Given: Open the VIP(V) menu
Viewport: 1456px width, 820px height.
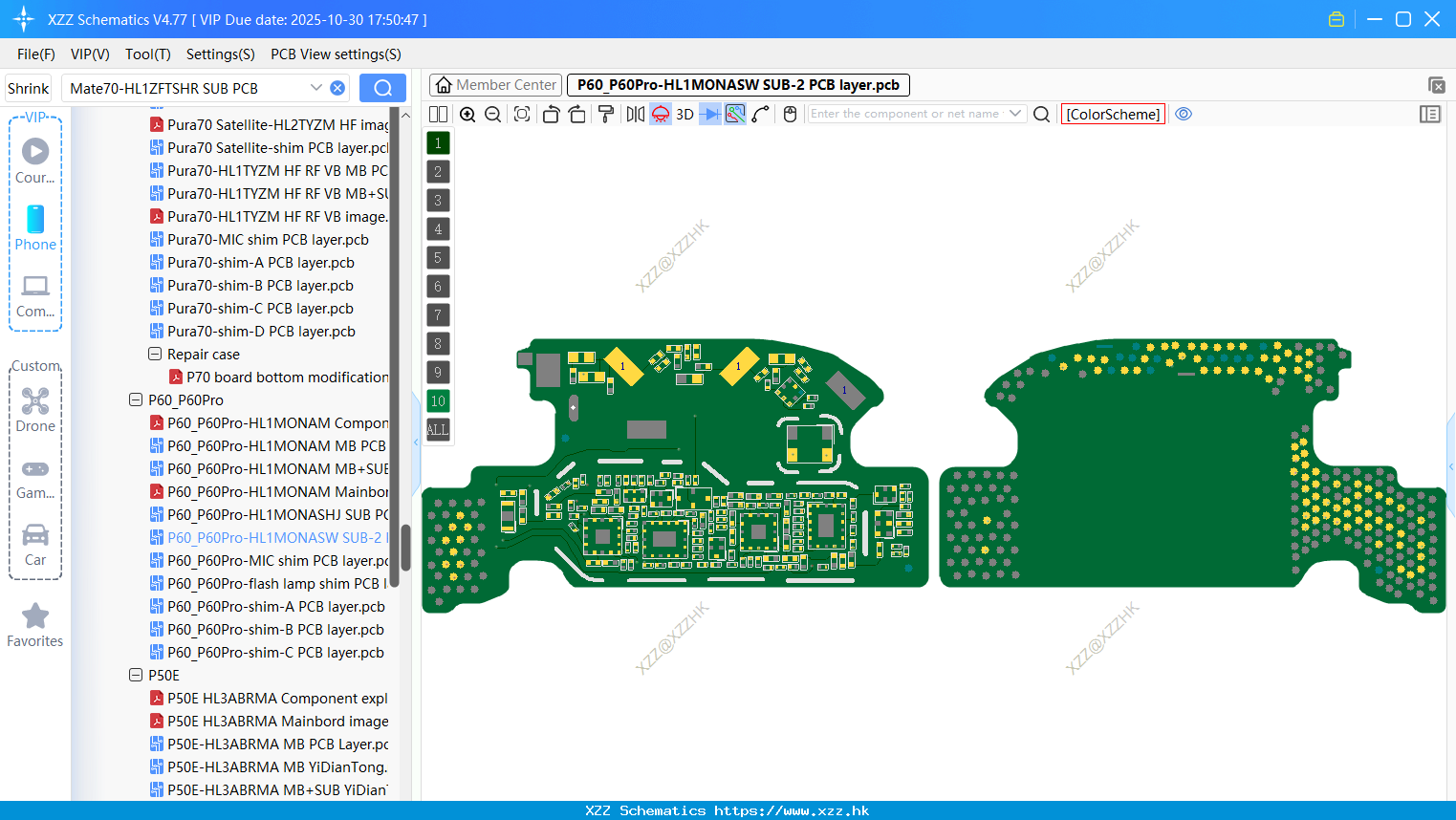Looking at the screenshot, I should [x=90, y=54].
